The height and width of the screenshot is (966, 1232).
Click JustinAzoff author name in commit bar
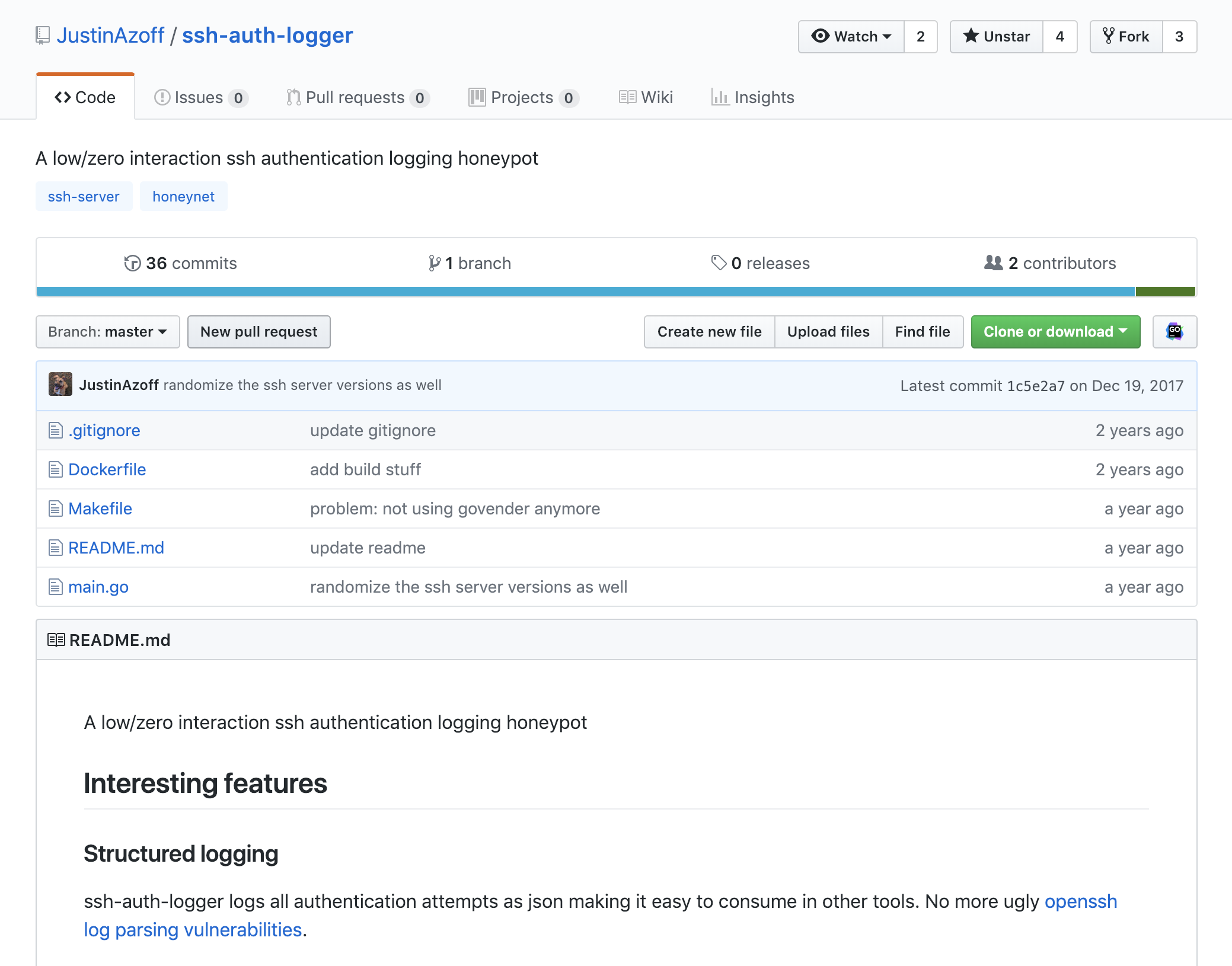click(x=119, y=385)
